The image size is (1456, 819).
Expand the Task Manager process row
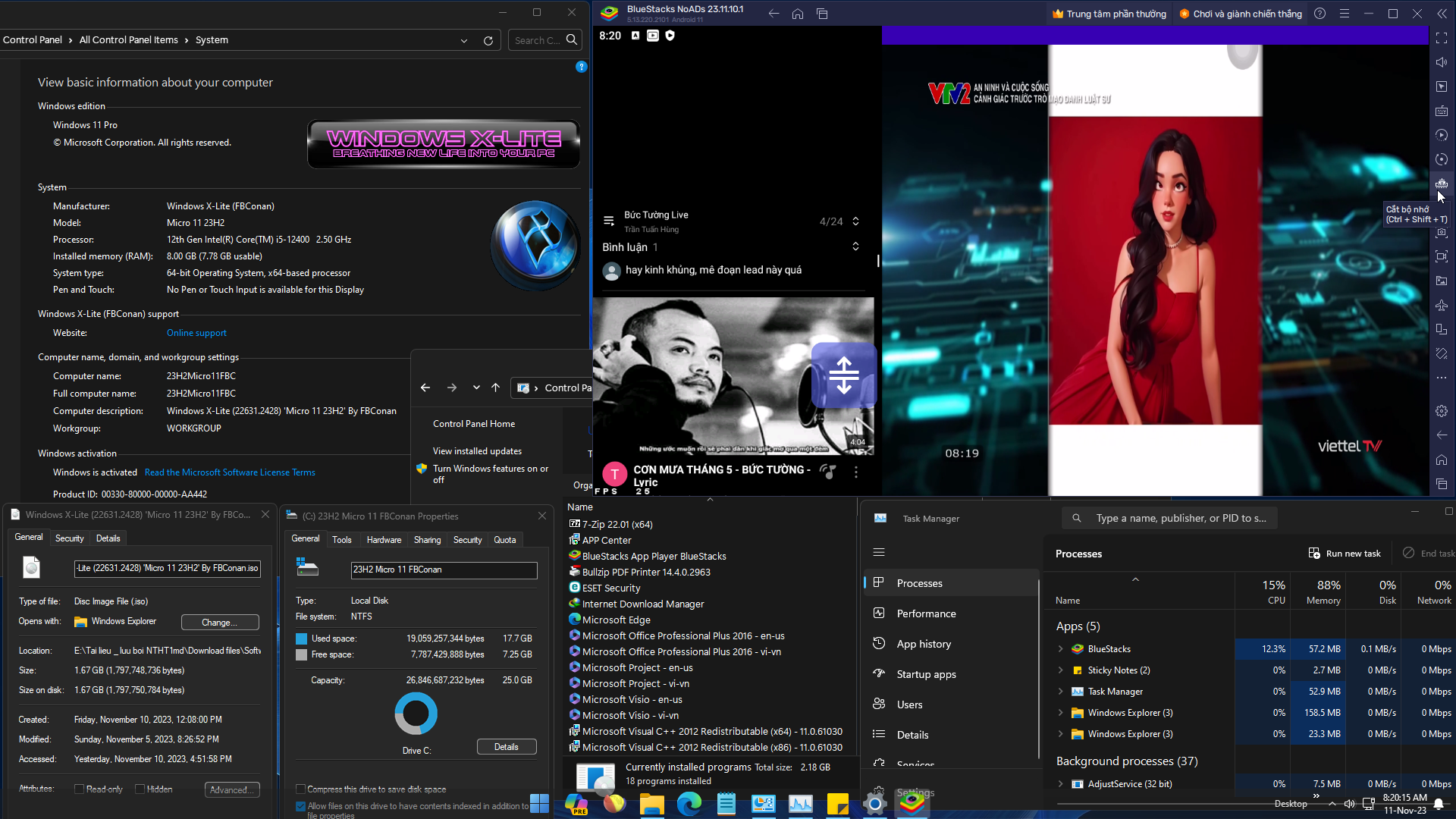click(x=1060, y=692)
